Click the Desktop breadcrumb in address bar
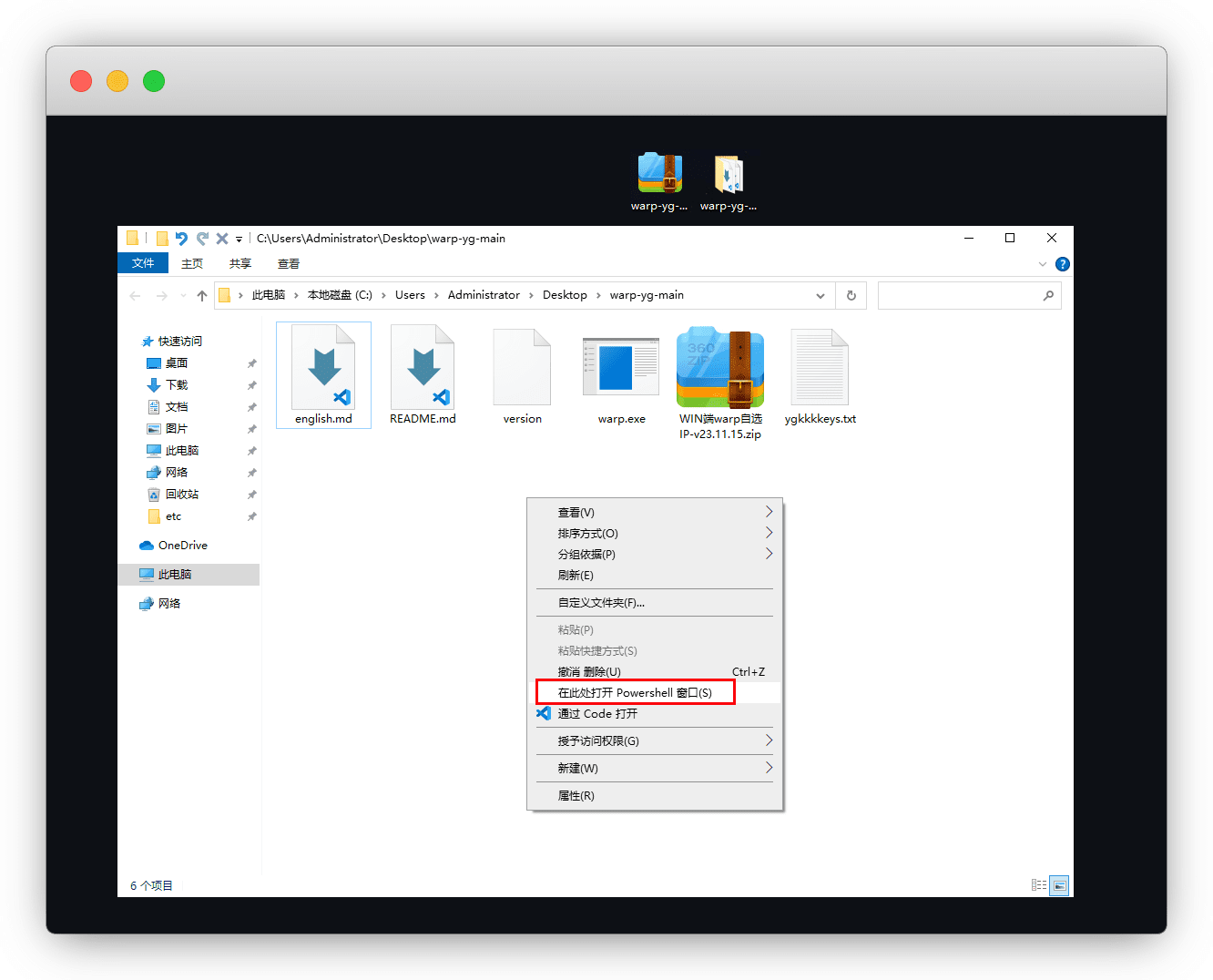 point(565,295)
